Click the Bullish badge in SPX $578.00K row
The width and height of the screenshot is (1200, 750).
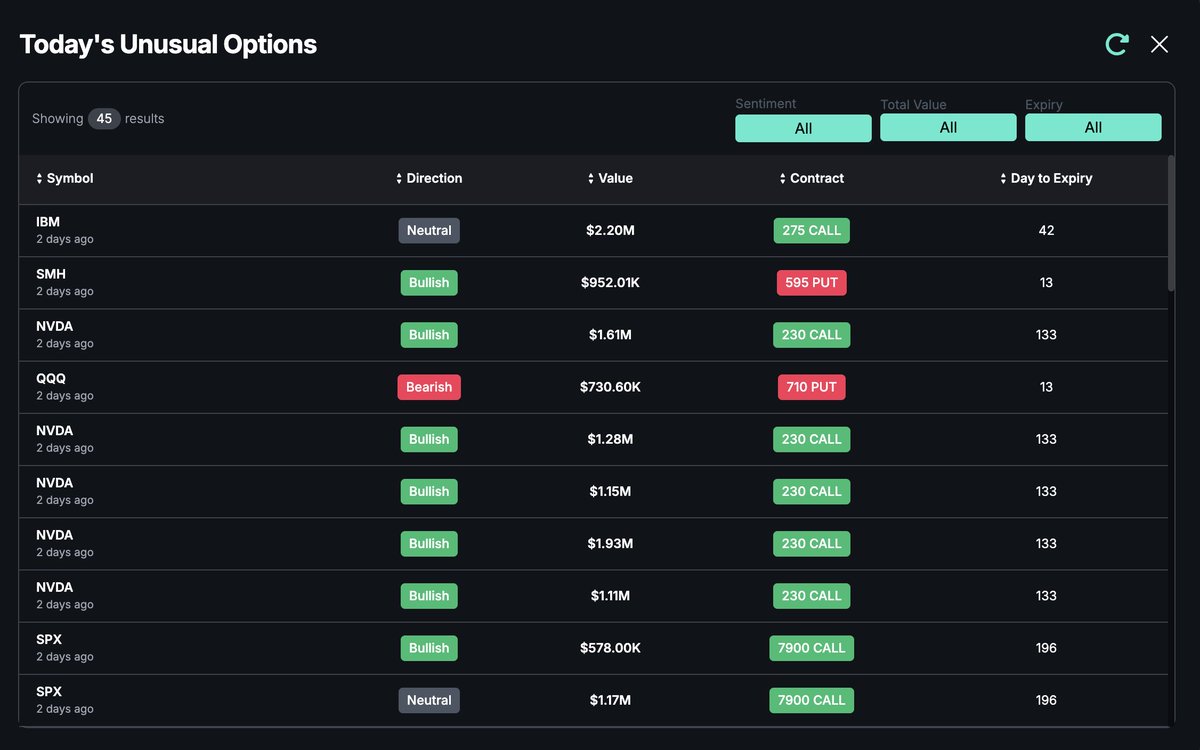(429, 648)
